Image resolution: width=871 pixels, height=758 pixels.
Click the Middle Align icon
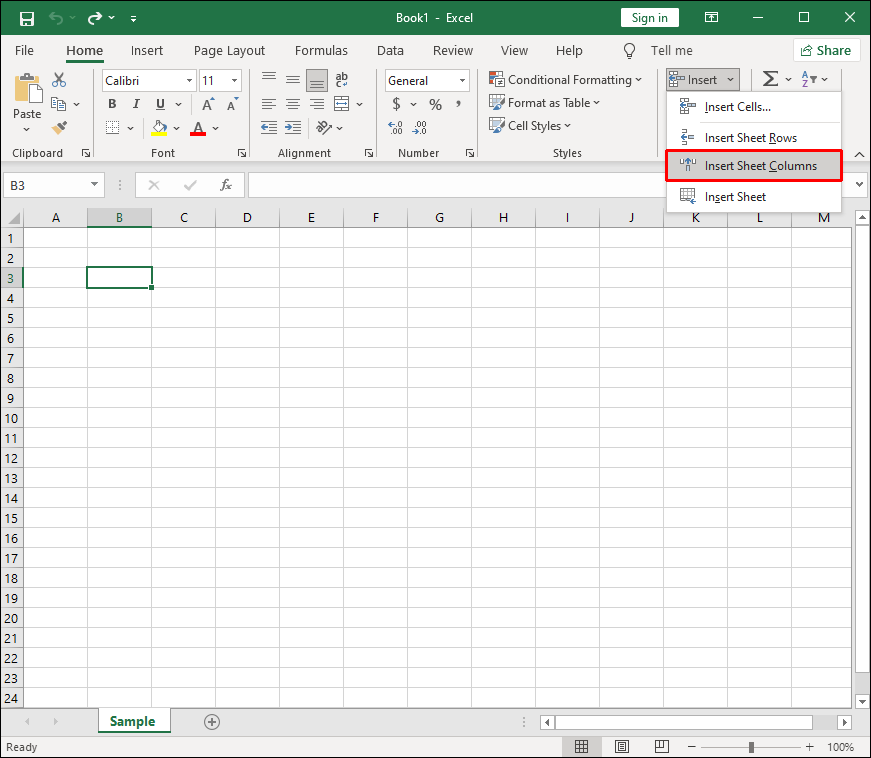pos(293,80)
